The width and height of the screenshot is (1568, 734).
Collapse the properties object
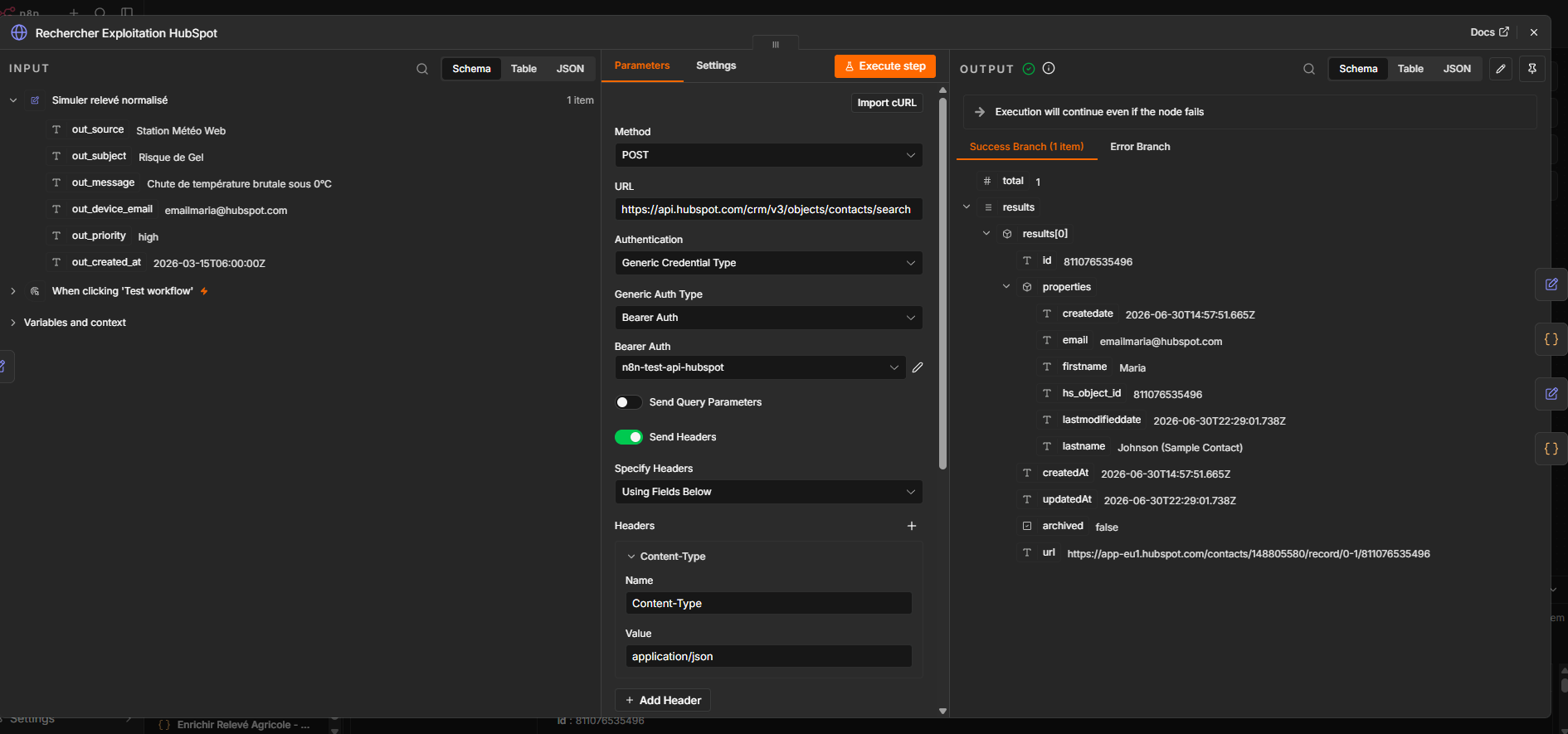tap(1006, 287)
